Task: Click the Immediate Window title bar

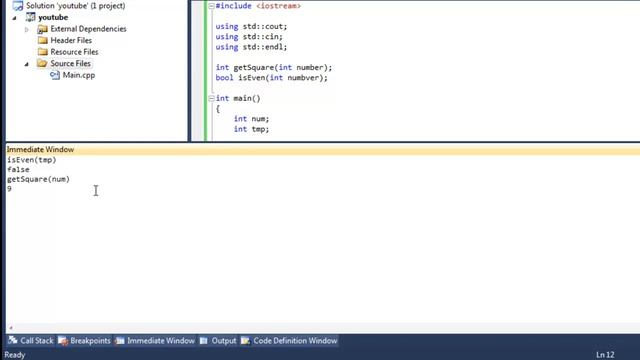Action: (323, 149)
